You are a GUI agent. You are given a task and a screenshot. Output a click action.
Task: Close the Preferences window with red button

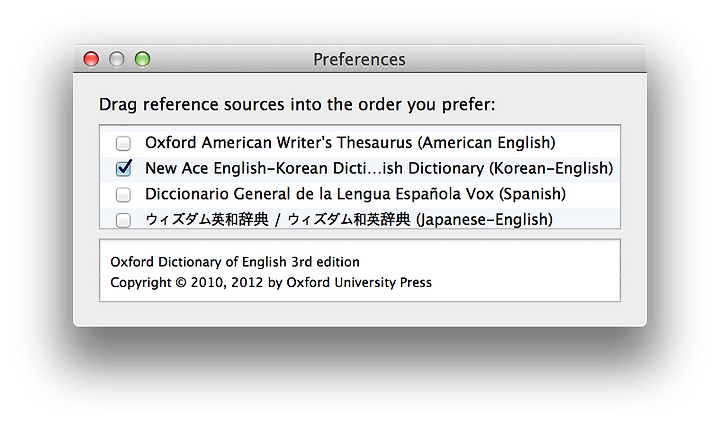pos(91,59)
